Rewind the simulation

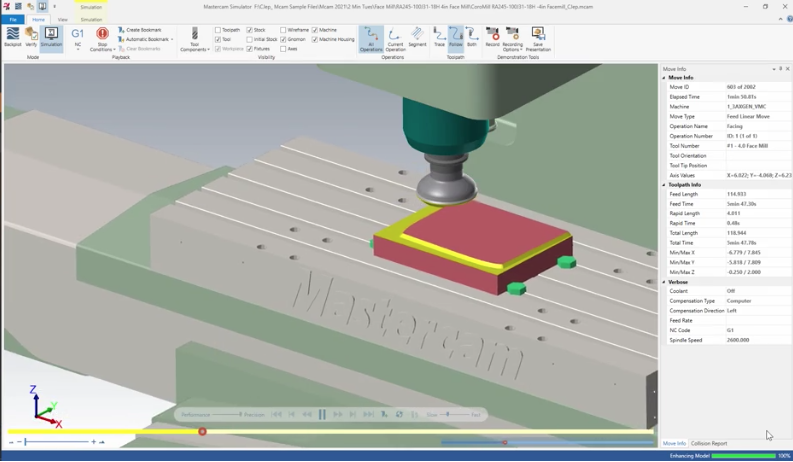pos(307,414)
